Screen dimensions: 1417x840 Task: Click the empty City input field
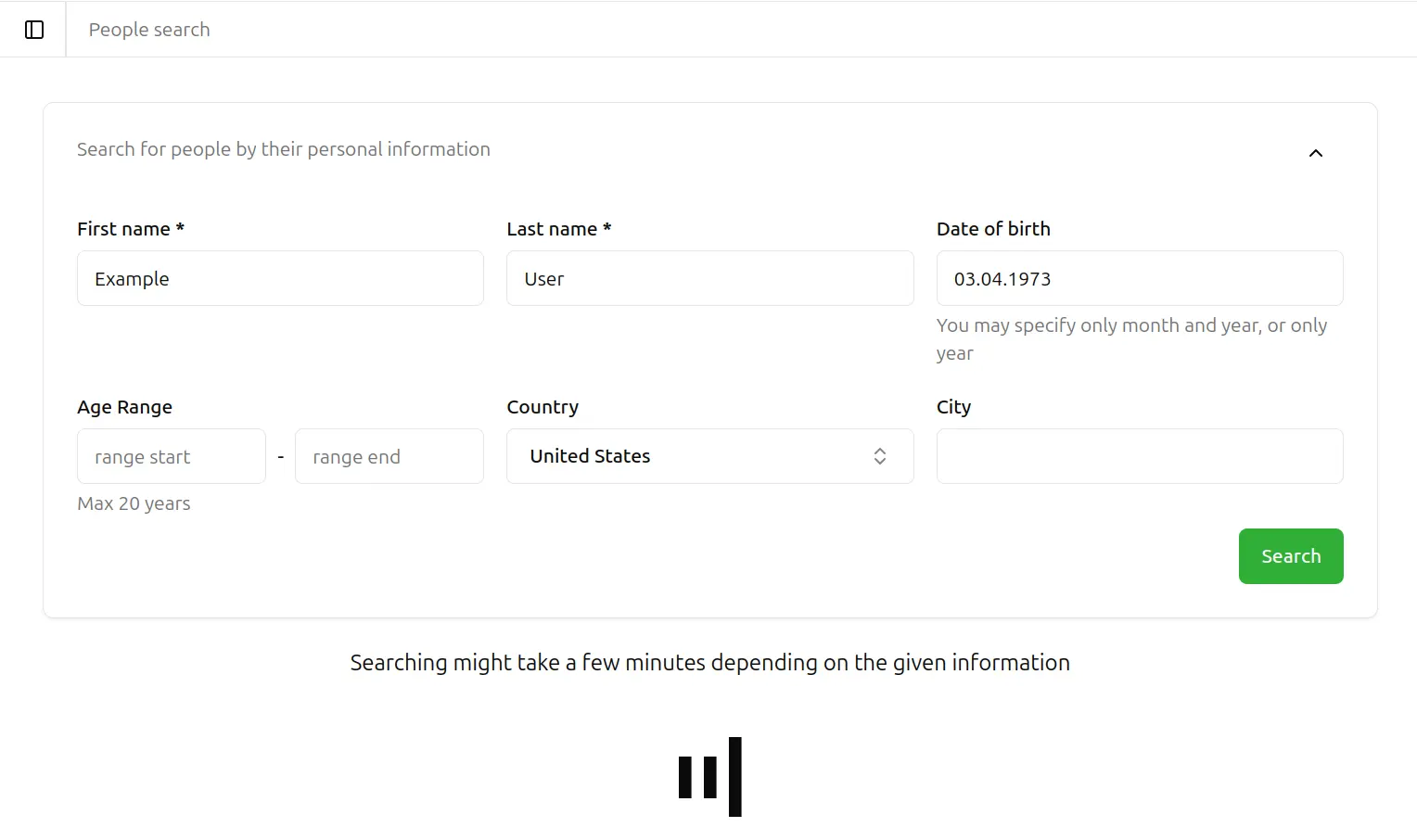coord(1139,456)
